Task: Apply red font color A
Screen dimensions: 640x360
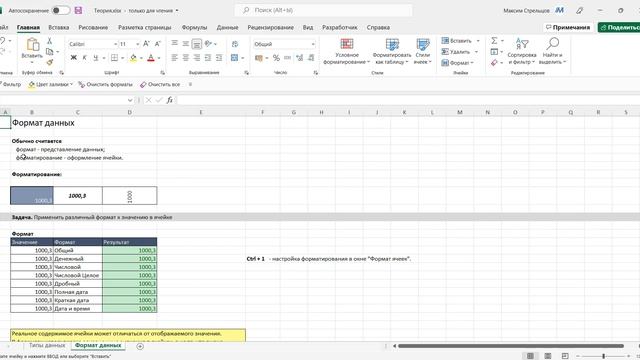Action: (x=151, y=58)
